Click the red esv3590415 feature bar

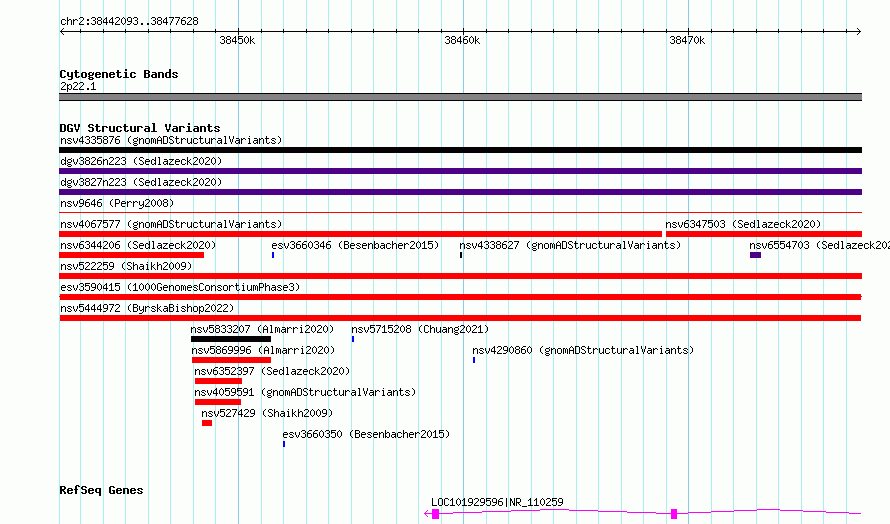click(x=460, y=297)
